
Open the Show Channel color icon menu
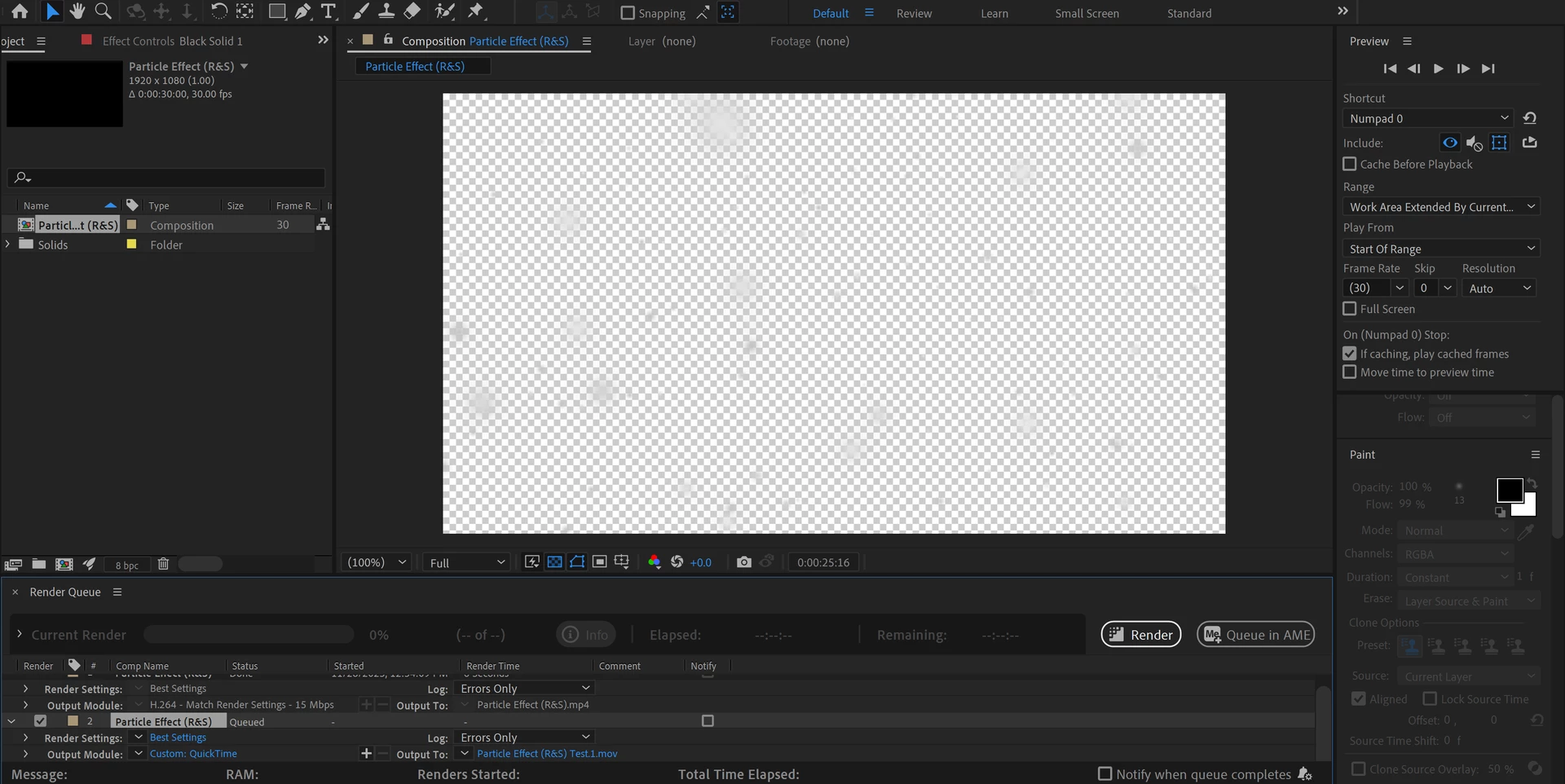click(654, 562)
